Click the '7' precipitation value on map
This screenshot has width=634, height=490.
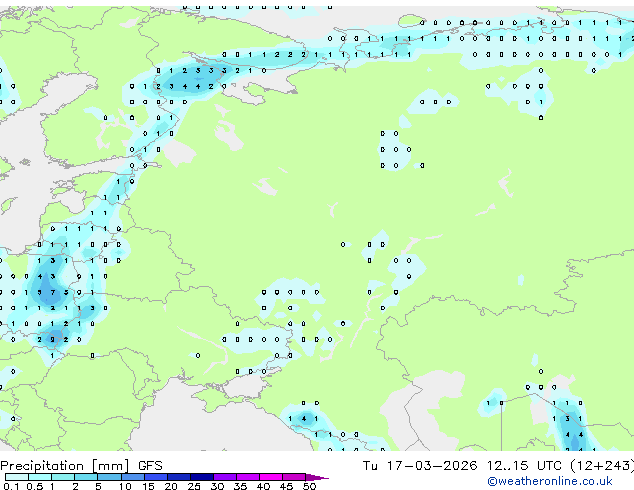(52, 292)
